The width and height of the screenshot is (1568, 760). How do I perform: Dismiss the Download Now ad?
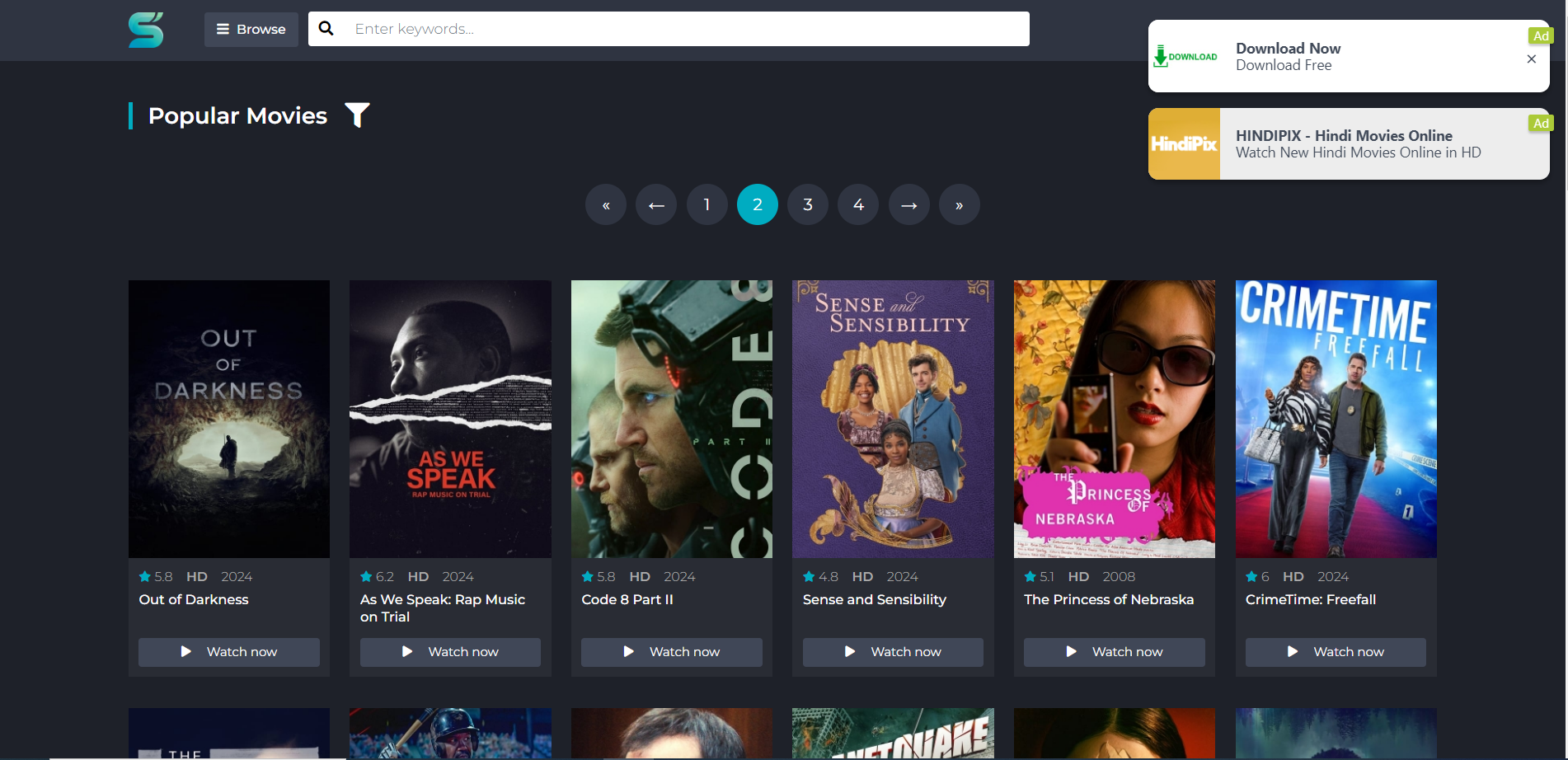(x=1531, y=59)
